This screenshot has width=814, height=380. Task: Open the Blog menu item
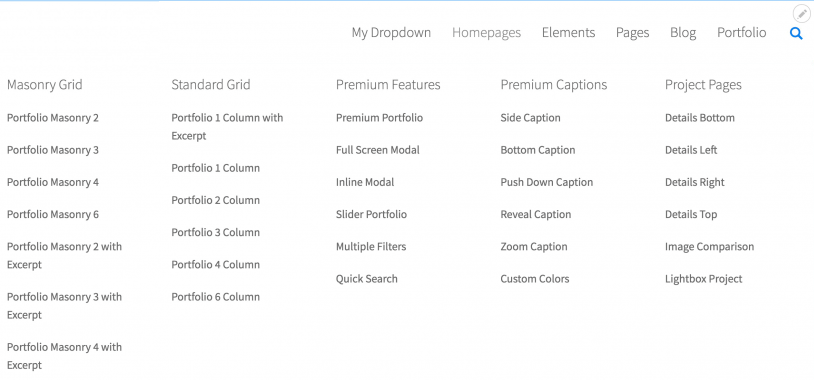pyautogui.click(x=683, y=33)
